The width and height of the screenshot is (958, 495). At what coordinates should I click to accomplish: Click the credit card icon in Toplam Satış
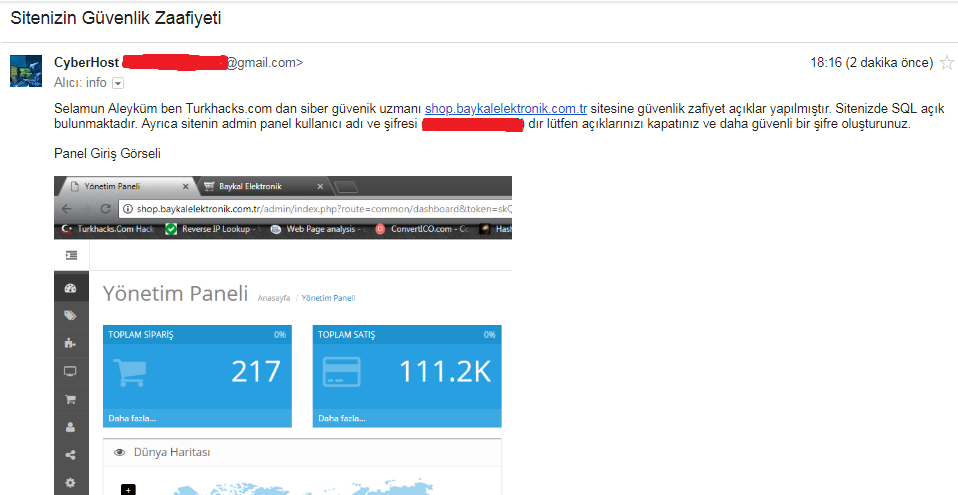pos(342,372)
